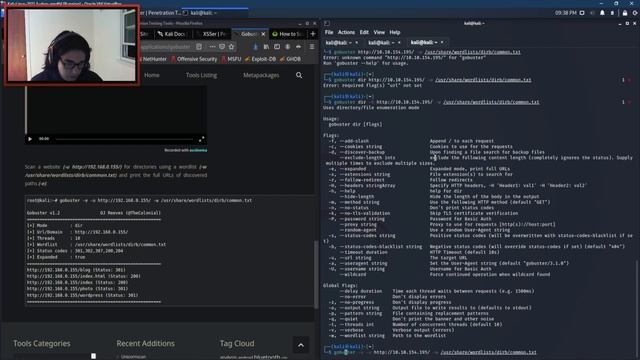Open Exploit-DB bookmark
The image size is (640, 360).
(x=261, y=59)
